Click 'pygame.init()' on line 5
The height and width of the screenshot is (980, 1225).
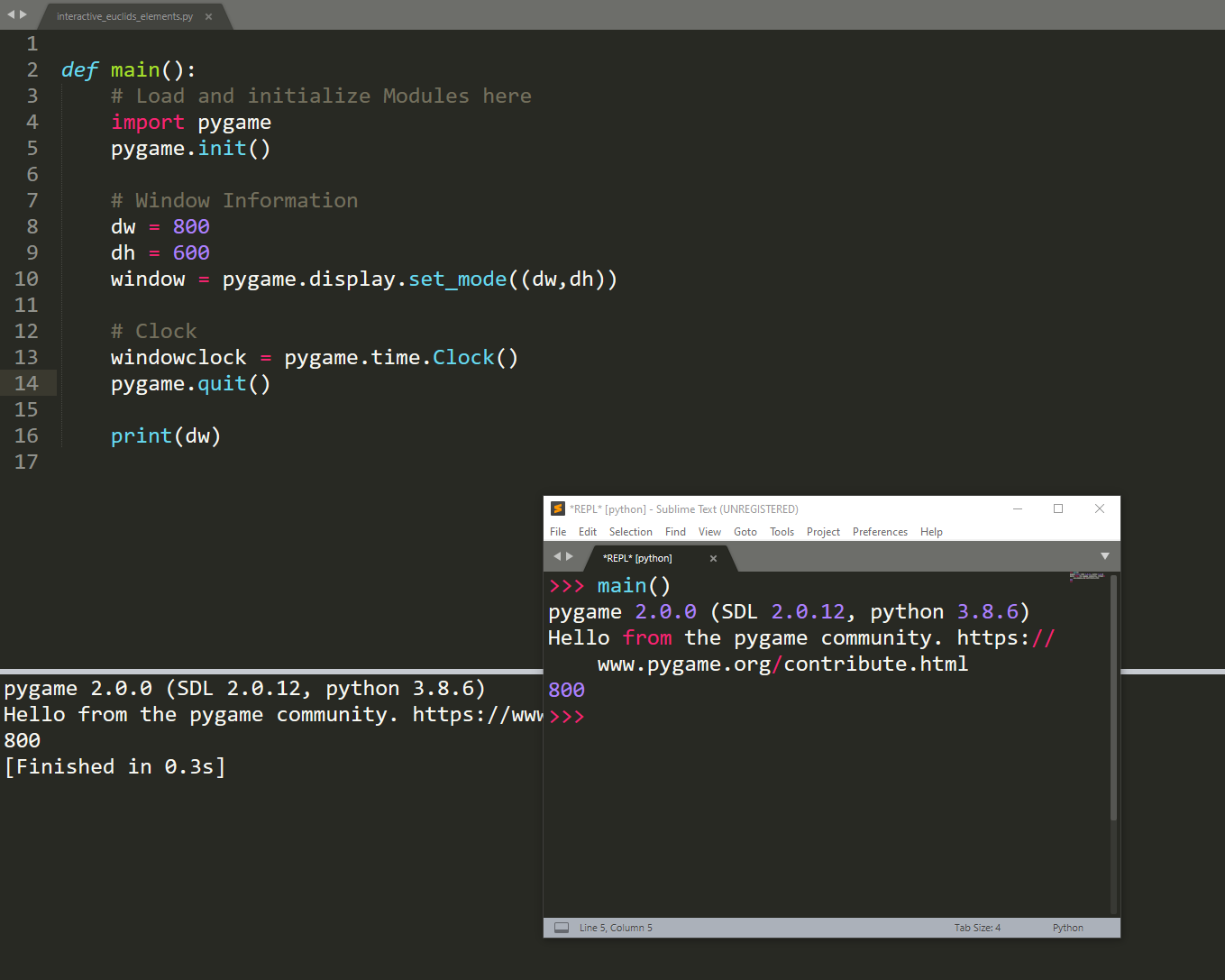pos(191,149)
